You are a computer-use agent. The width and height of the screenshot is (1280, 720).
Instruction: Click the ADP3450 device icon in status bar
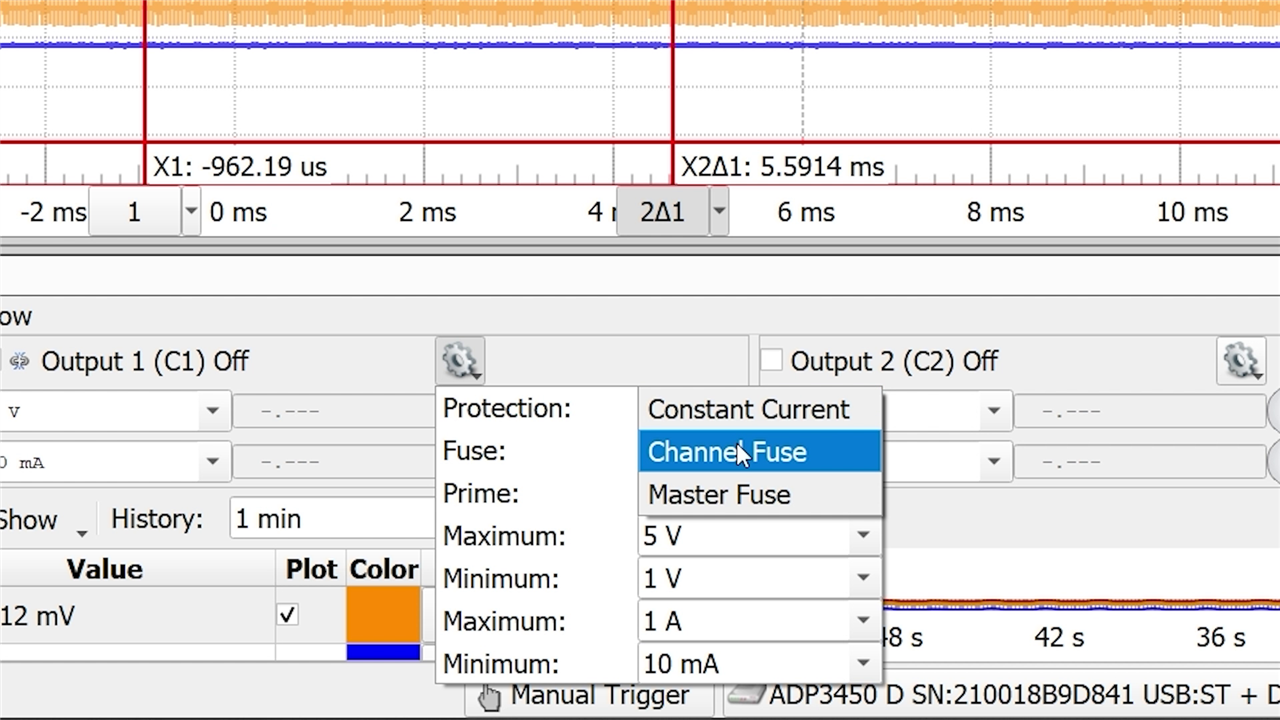pyautogui.click(x=745, y=695)
